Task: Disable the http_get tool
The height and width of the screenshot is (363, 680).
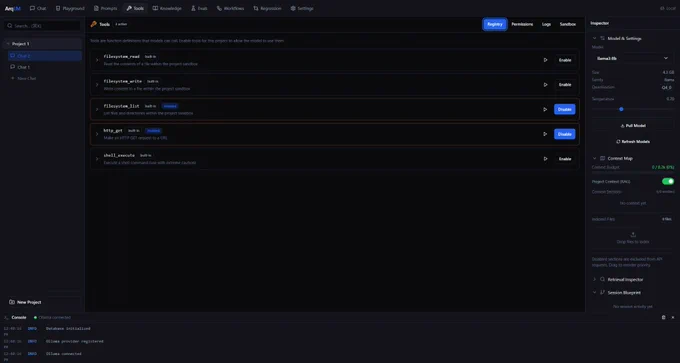Action: pyautogui.click(x=565, y=134)
